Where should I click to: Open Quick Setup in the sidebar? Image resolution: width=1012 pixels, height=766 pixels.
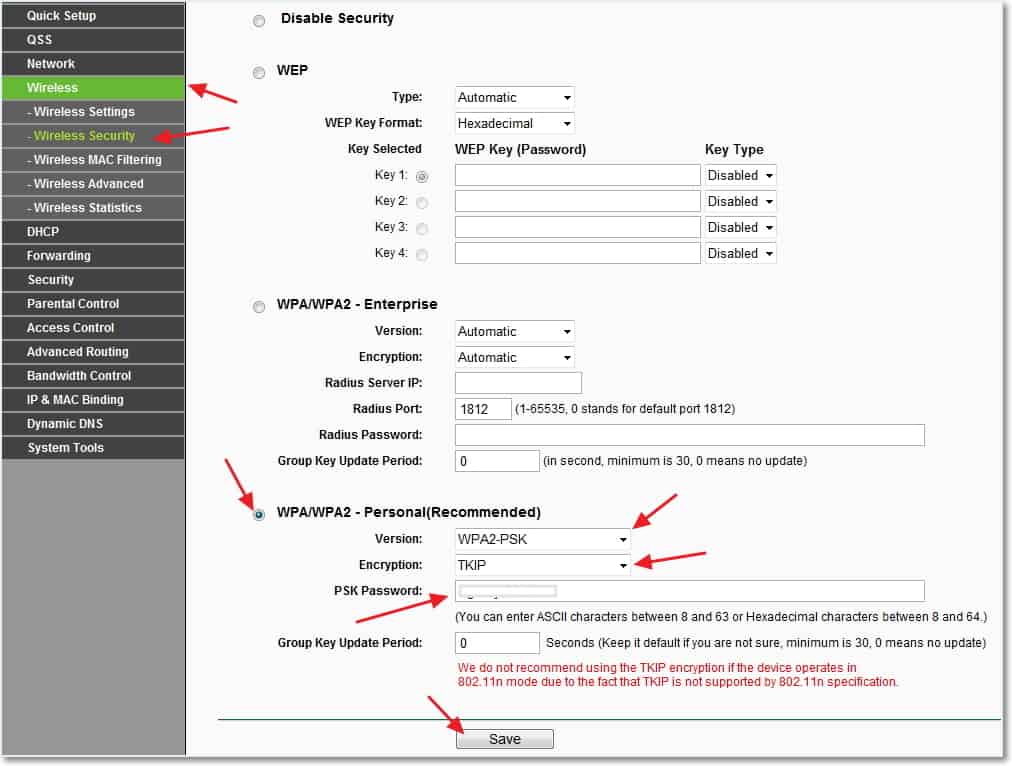tap(93, 15)
